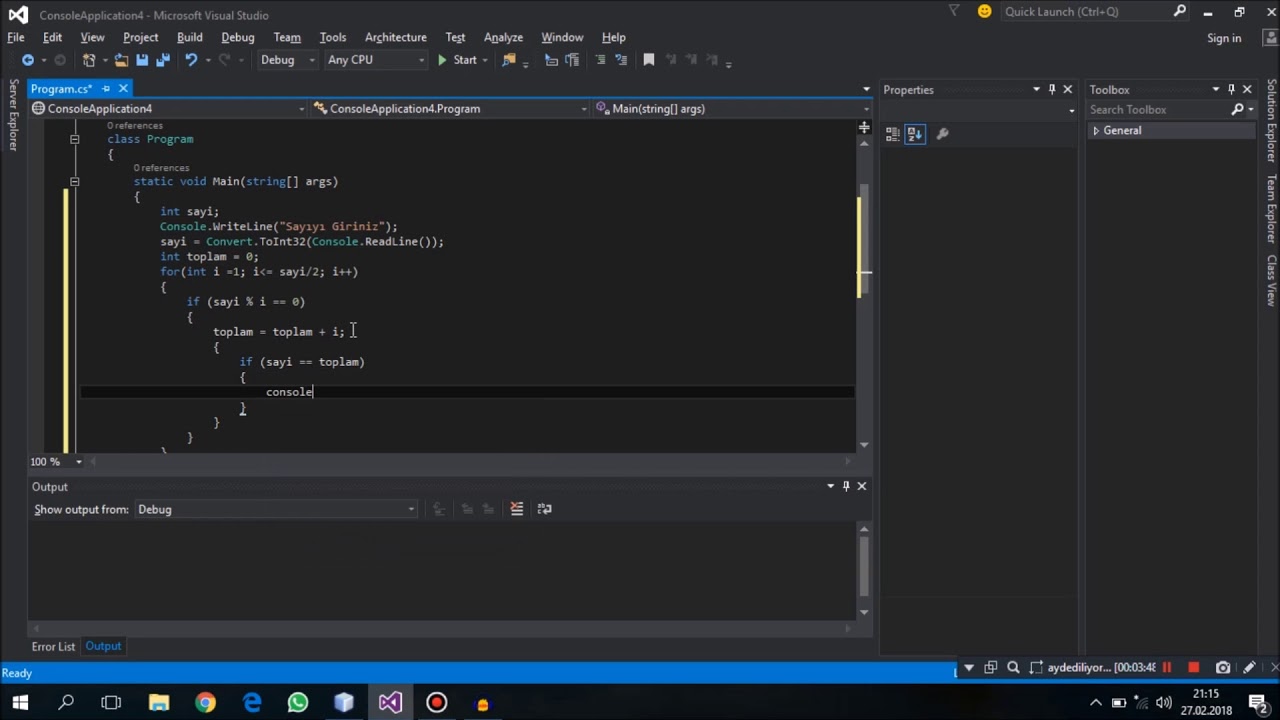Open the Class View side tab
This screenshot has width=1280, height=720.
[x=1271, y=280]
